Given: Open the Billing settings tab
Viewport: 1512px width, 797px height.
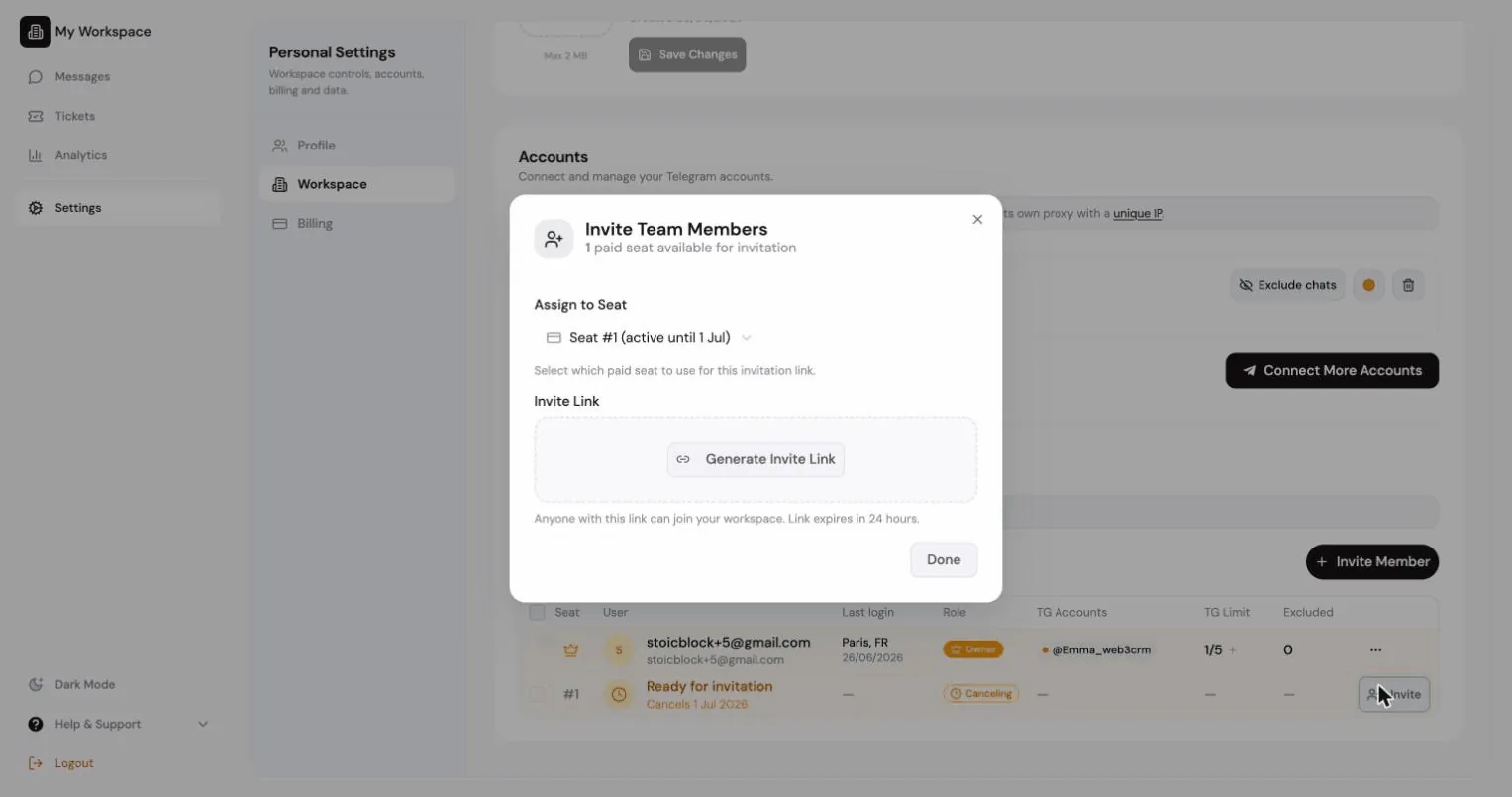Looking at the screenshot, I should point(356,224).
